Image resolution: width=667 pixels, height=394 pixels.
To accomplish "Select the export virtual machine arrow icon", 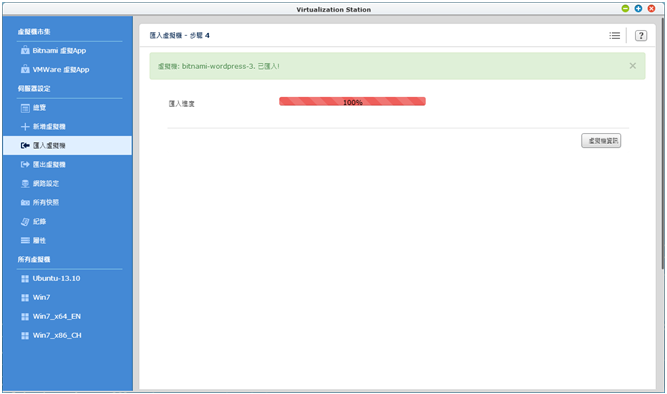I will [x=25, y=165].
